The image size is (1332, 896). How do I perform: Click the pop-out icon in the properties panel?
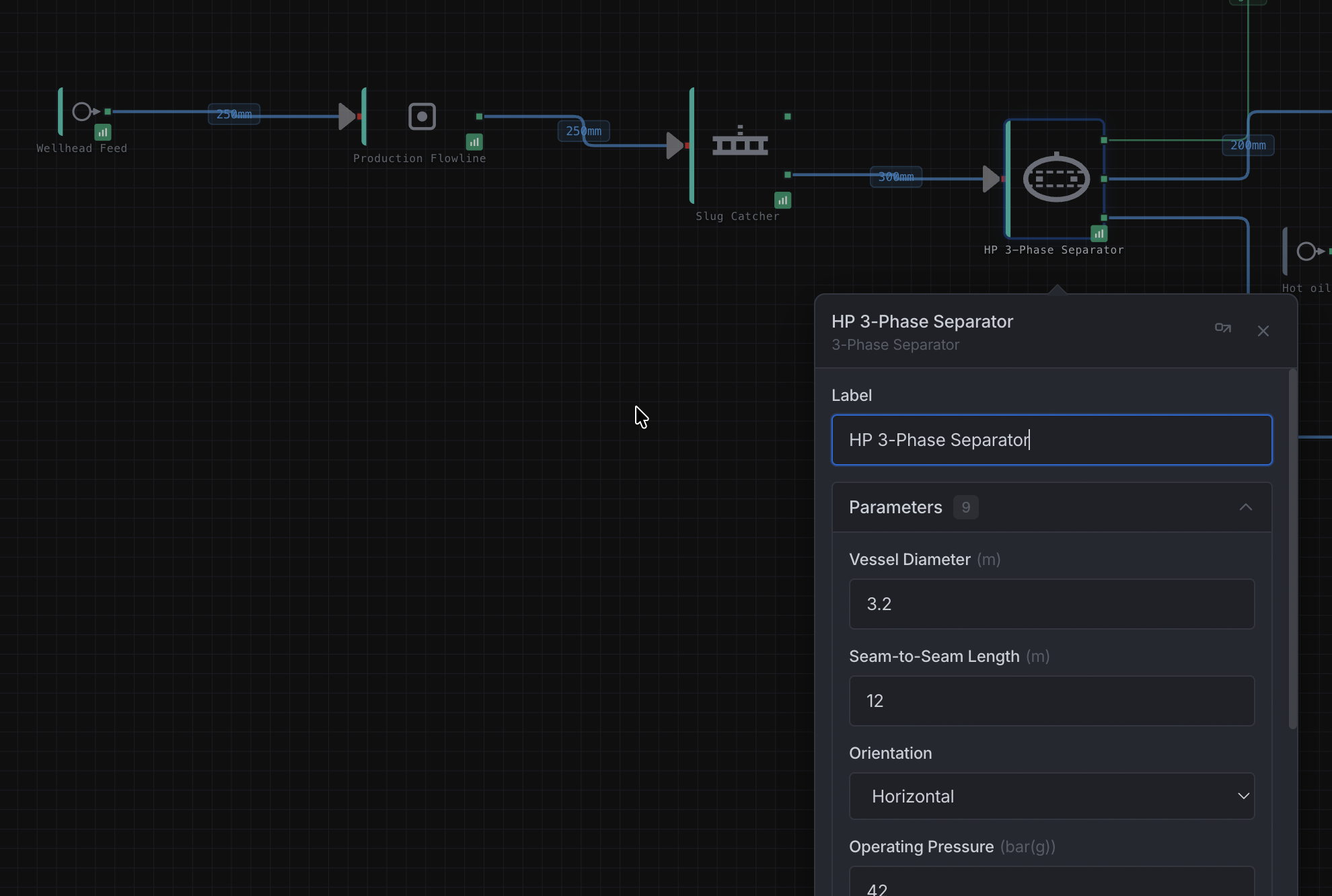click(1222, 328)
